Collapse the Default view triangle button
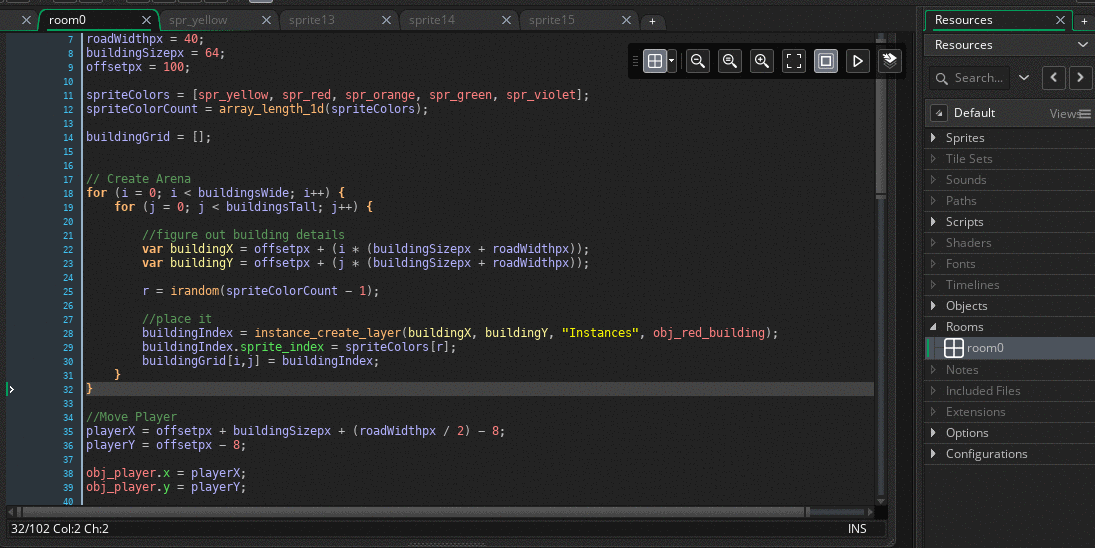Screen dimensions: 1095x548 click(x=939, y=113)
